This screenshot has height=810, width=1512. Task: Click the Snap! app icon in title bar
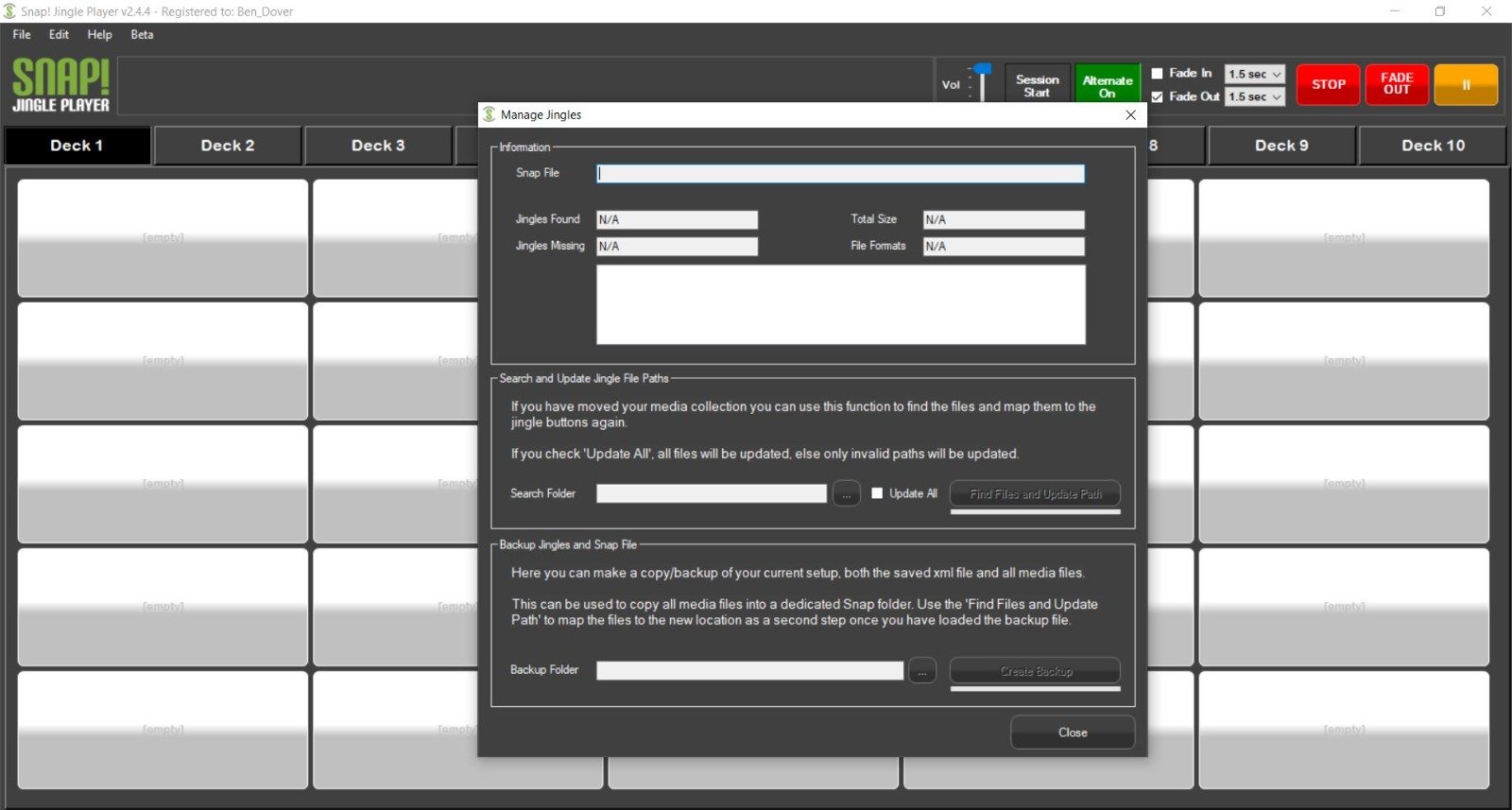click(9, 11)
